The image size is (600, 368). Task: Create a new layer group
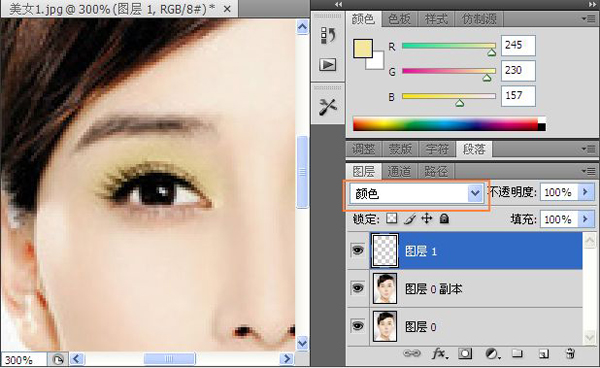(x=517, y=353)
